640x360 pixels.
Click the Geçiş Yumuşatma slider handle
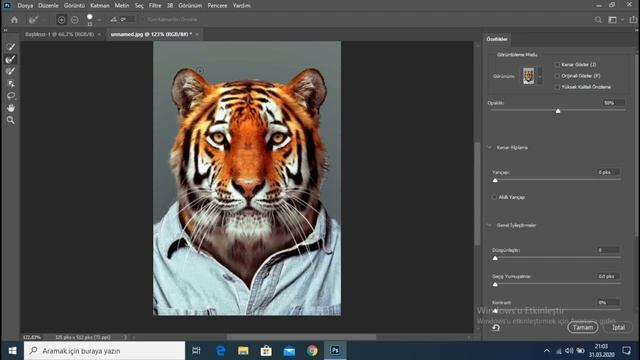(x=495, y=284)
